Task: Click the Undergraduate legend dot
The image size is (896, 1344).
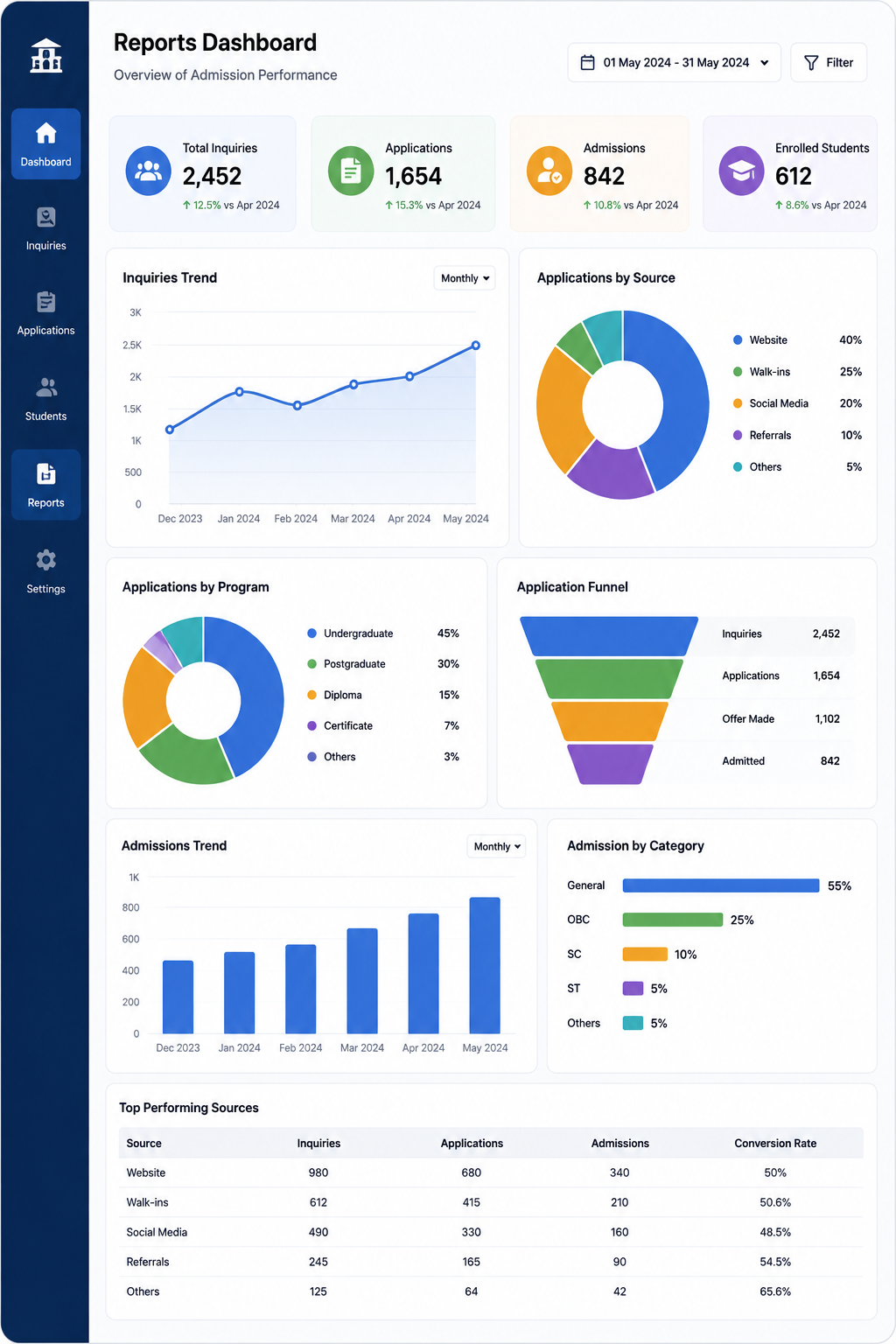Action: click(x=311, y=633)
